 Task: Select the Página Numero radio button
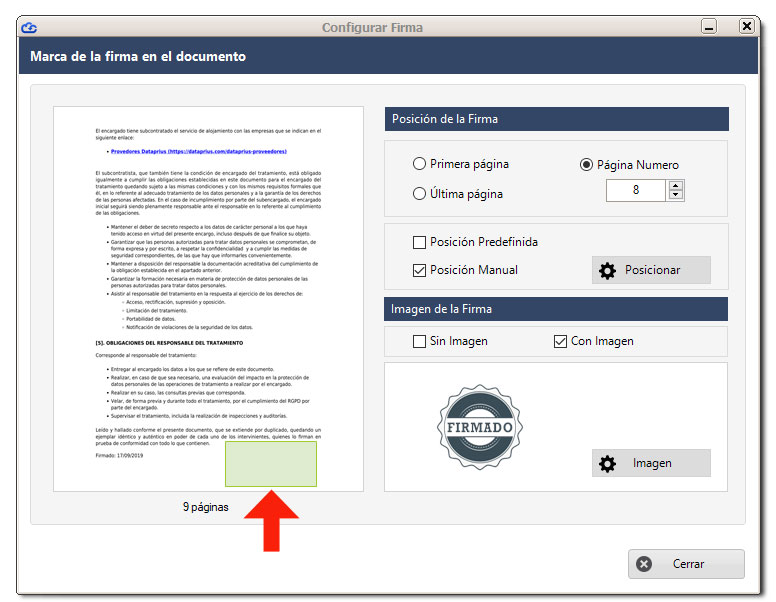586,165
